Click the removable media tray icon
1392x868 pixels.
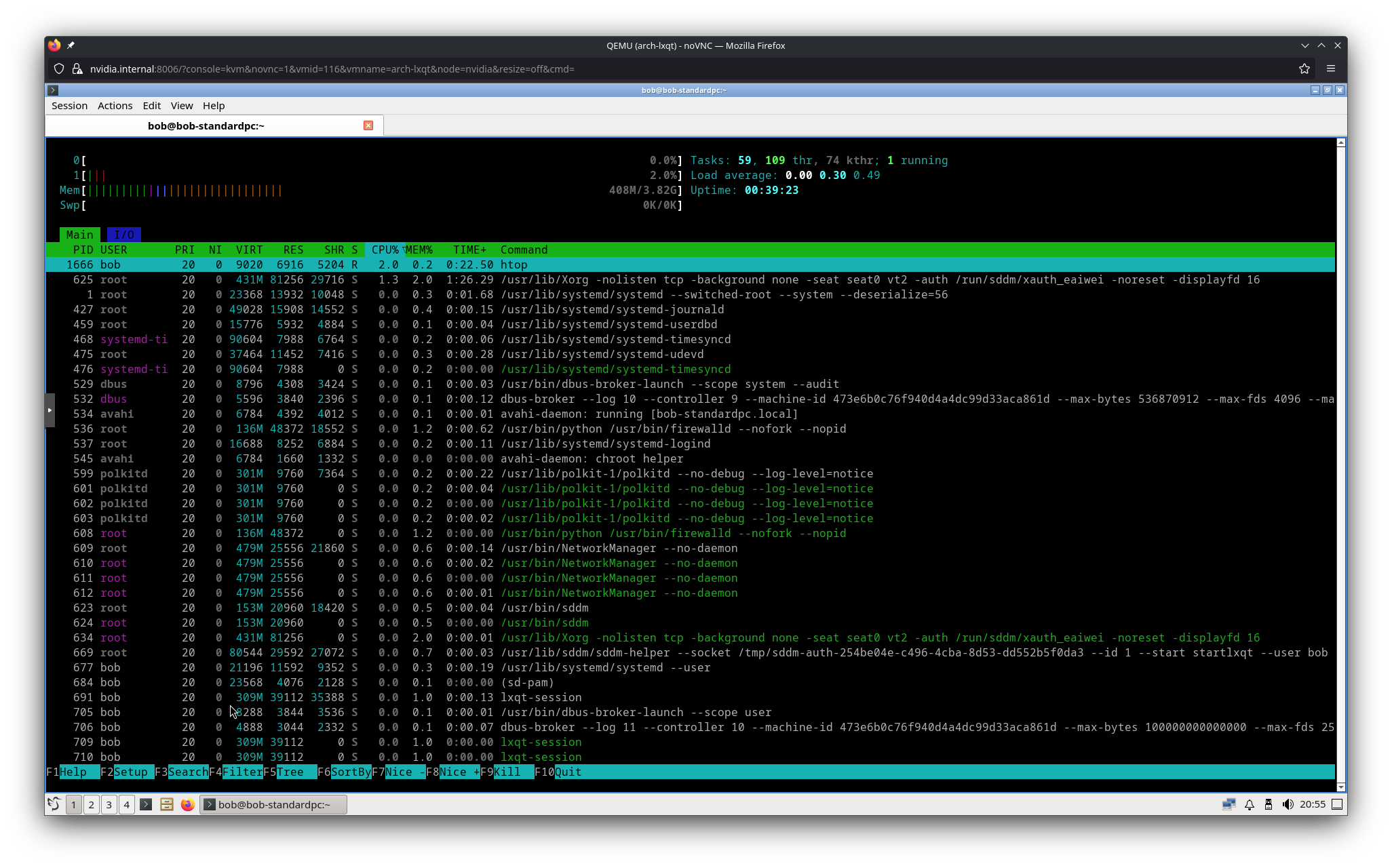[1269, 804]
